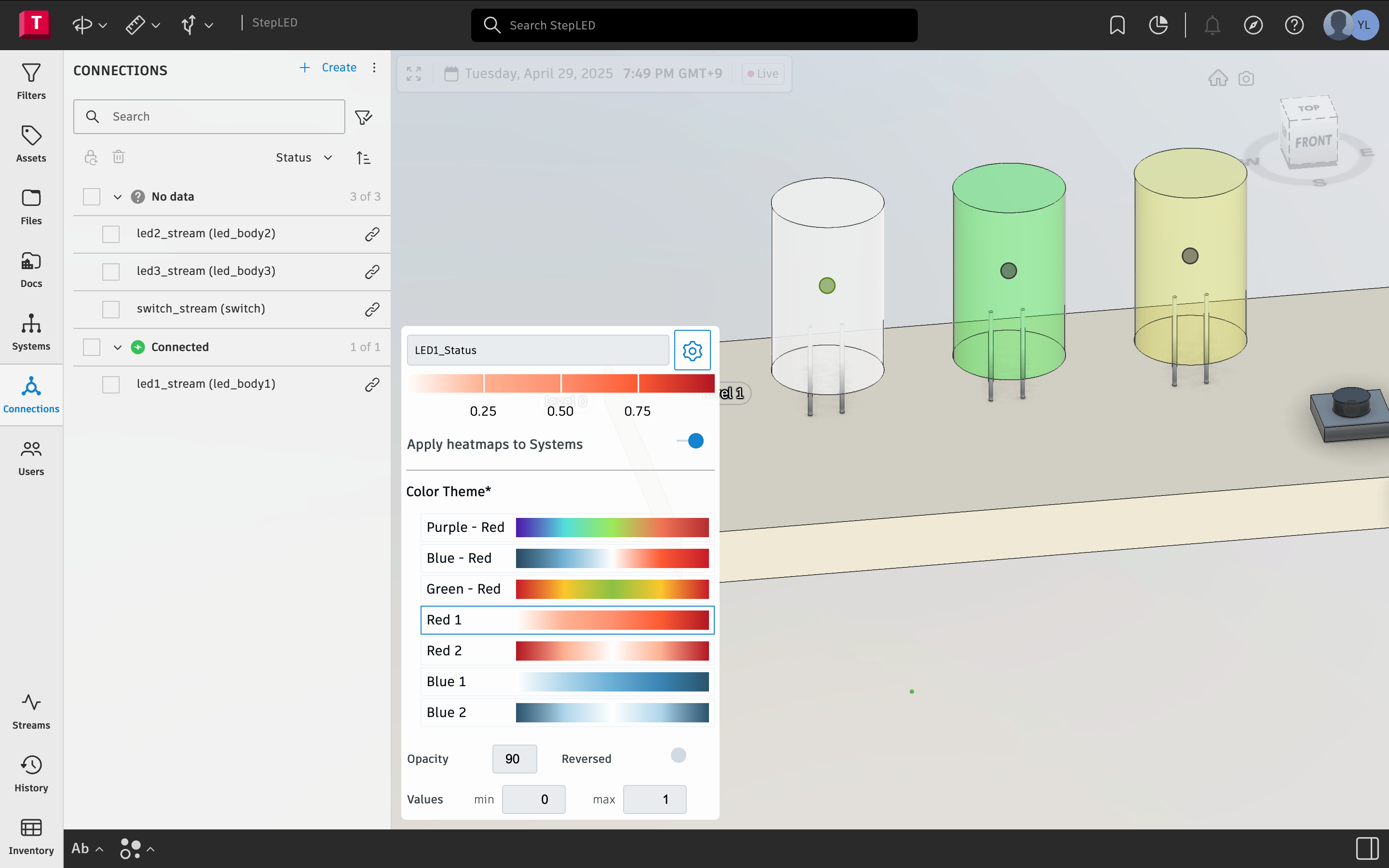Collapse the No data group
This screenshot has width=1389, height=868.
[118, 197]
